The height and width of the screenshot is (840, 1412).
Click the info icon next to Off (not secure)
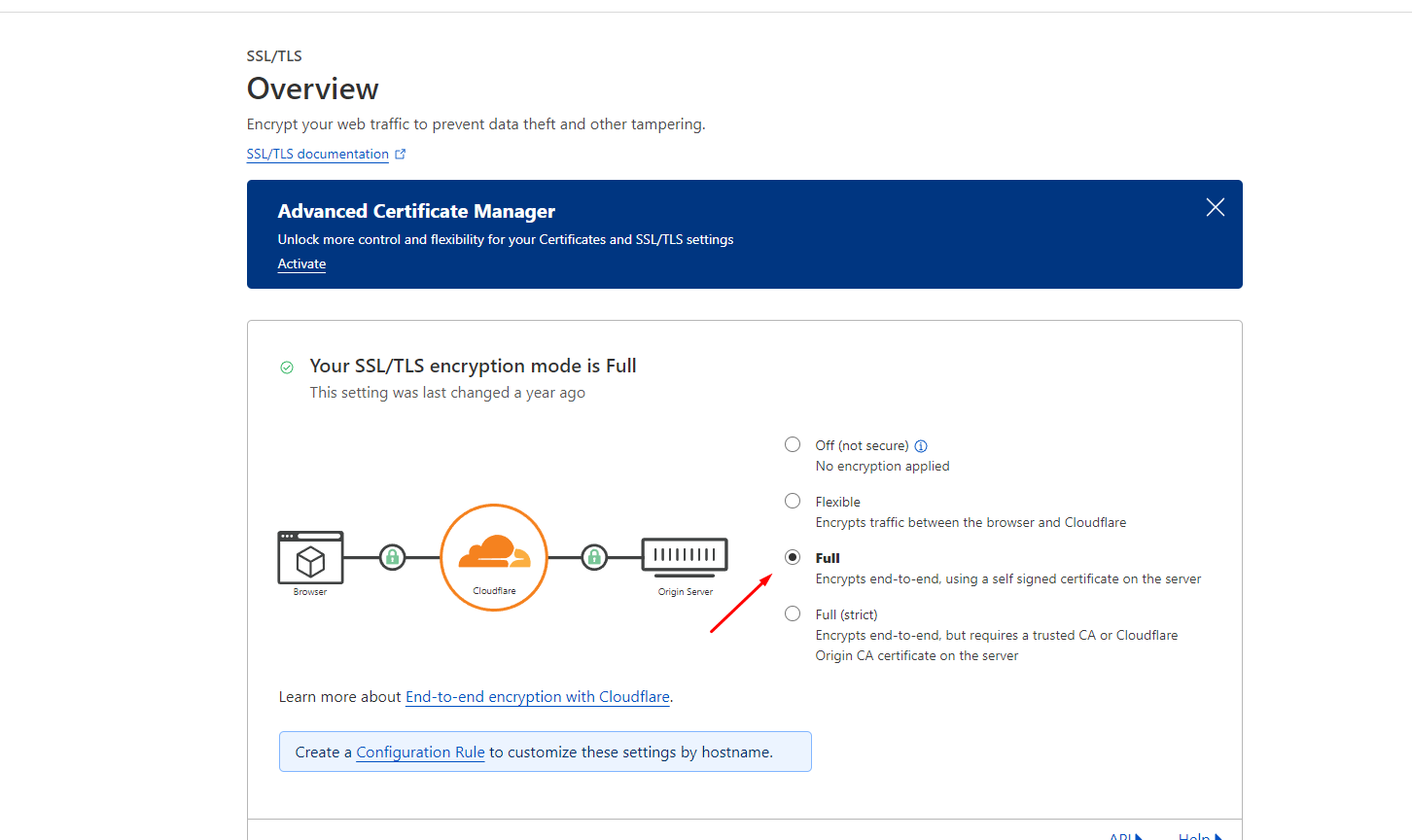click(x=921, y=446)
